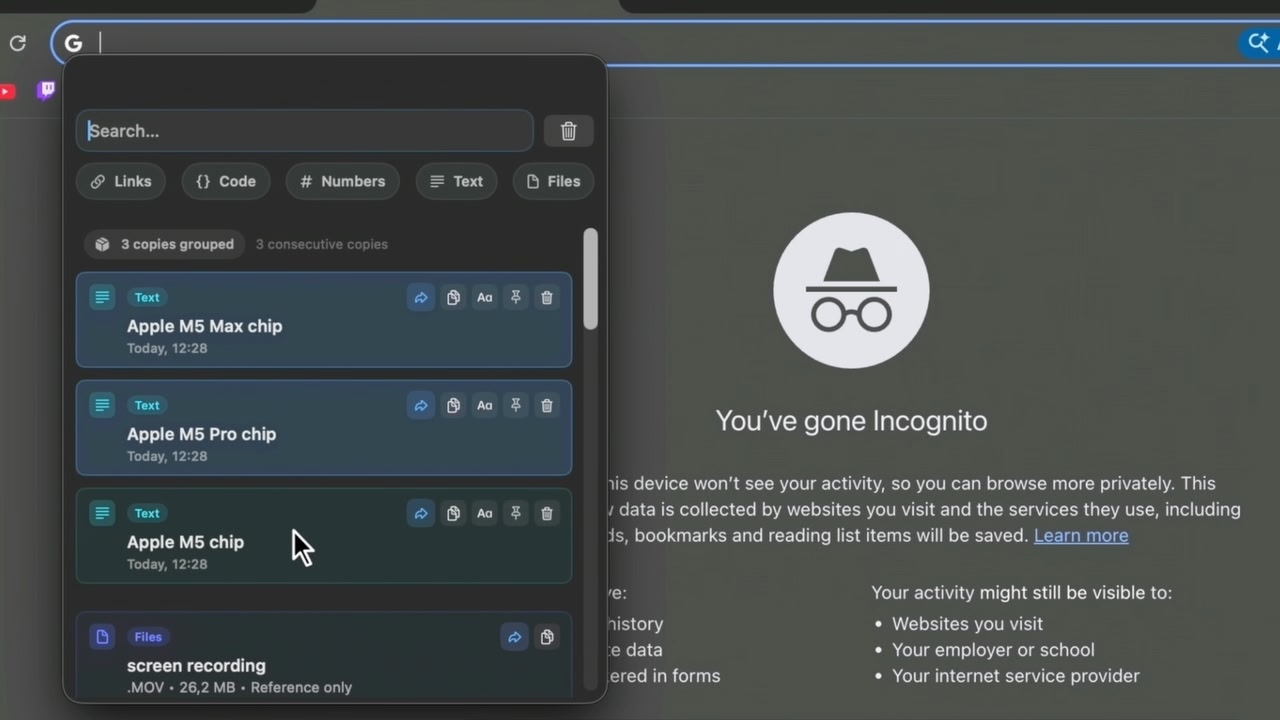Click the file type icon beside screen recording
The height and width of the screenshot is (720, 1280).
coord(102,637)
